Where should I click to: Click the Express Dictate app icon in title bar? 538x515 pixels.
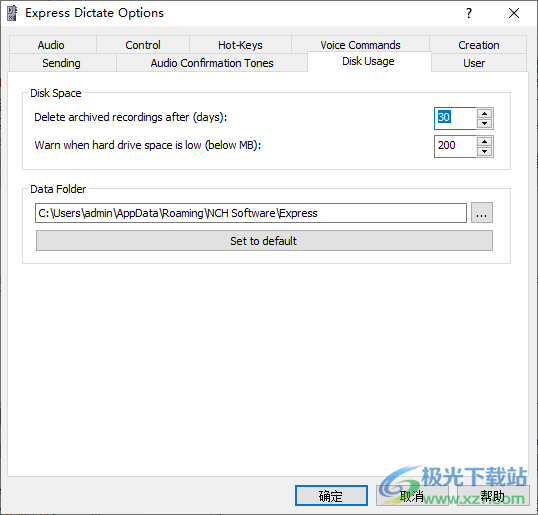click(12, 13)
